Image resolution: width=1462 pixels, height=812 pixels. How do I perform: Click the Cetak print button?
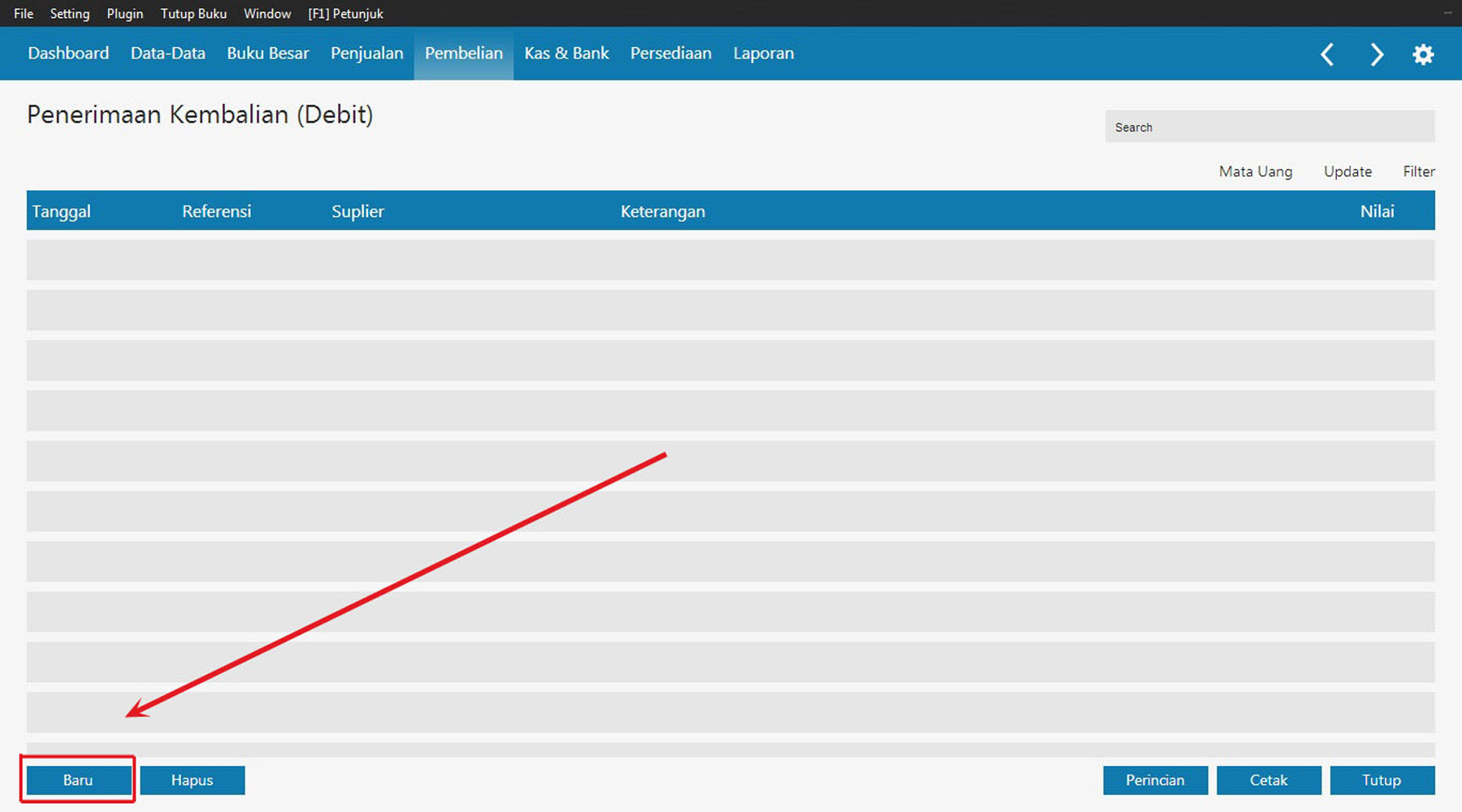pos(1269,780)
